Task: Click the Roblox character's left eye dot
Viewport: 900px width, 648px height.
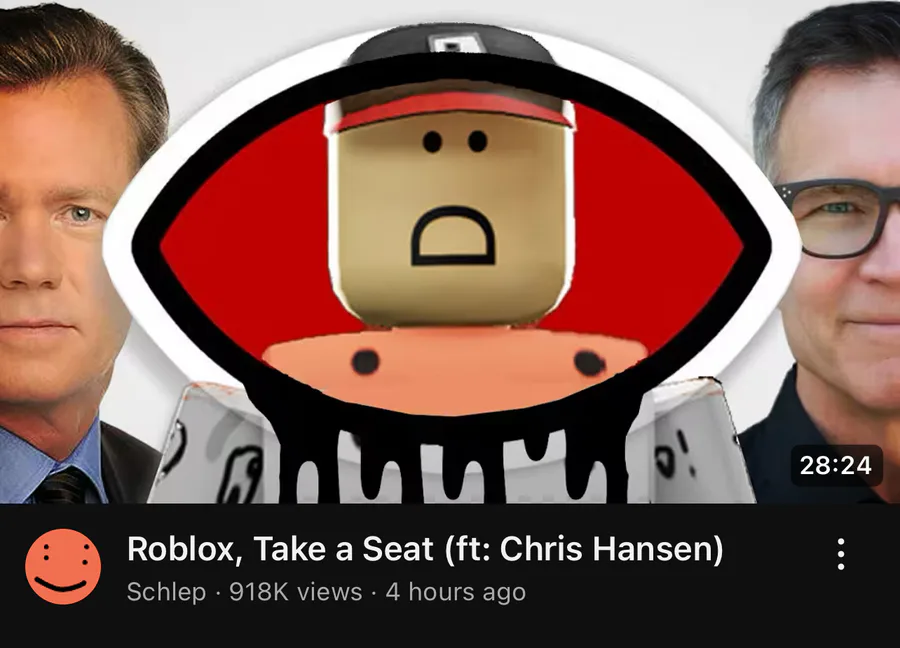Action: 432,141
